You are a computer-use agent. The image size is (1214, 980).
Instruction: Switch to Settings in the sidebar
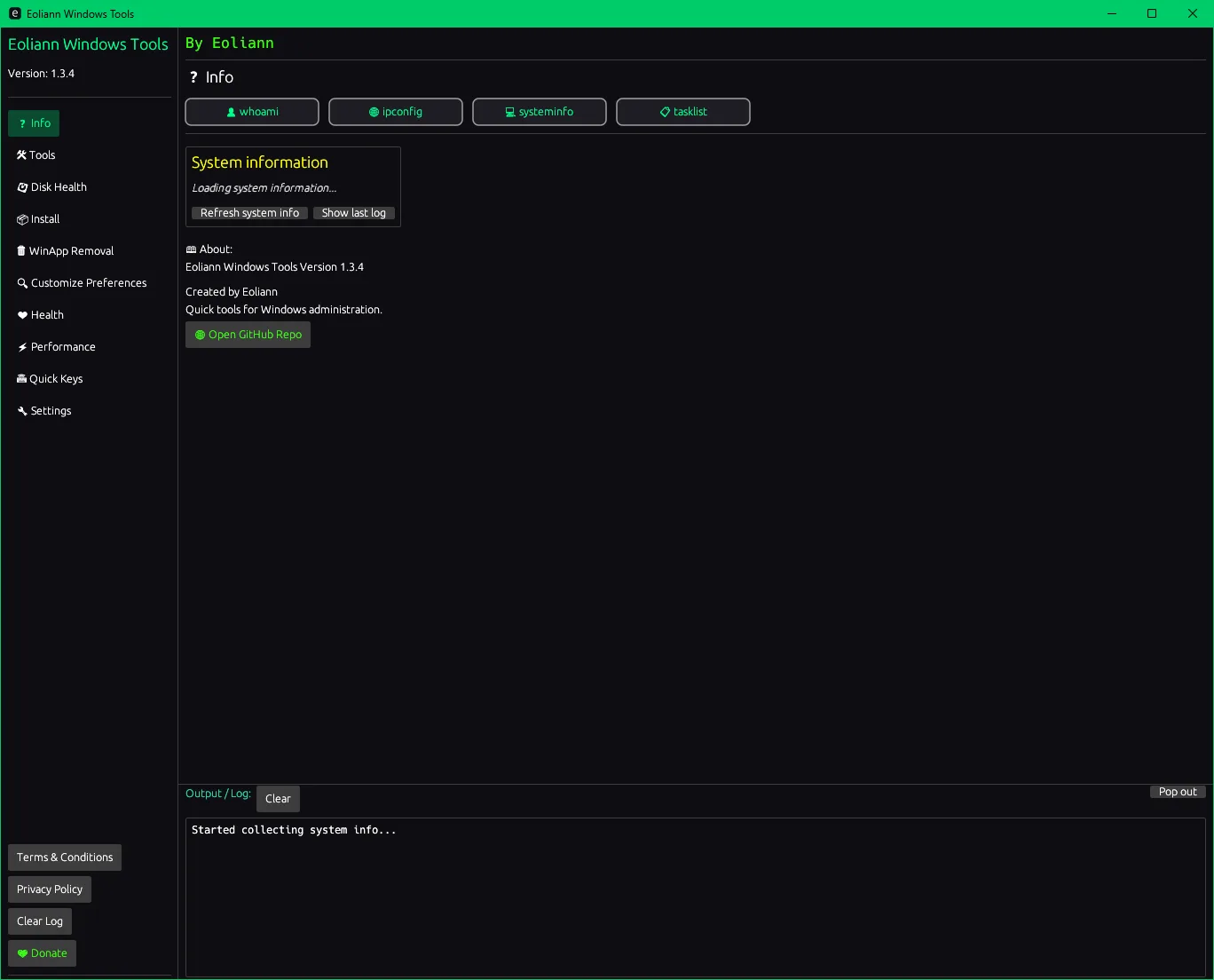point(44,411)
